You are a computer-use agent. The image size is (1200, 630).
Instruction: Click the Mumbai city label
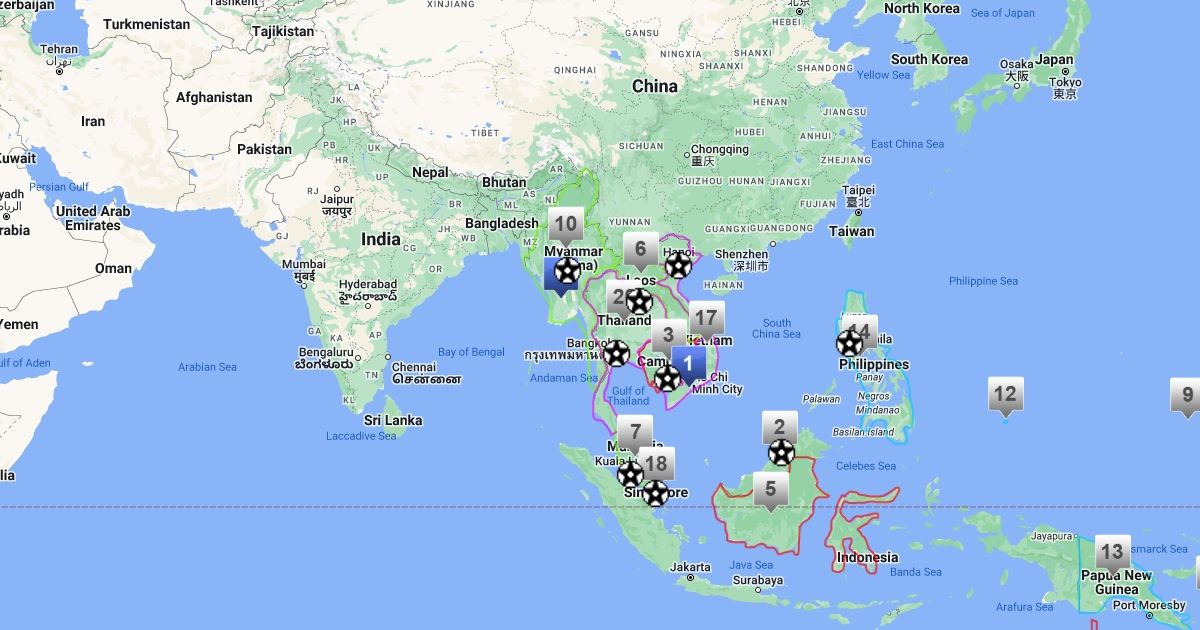(304, 270)
